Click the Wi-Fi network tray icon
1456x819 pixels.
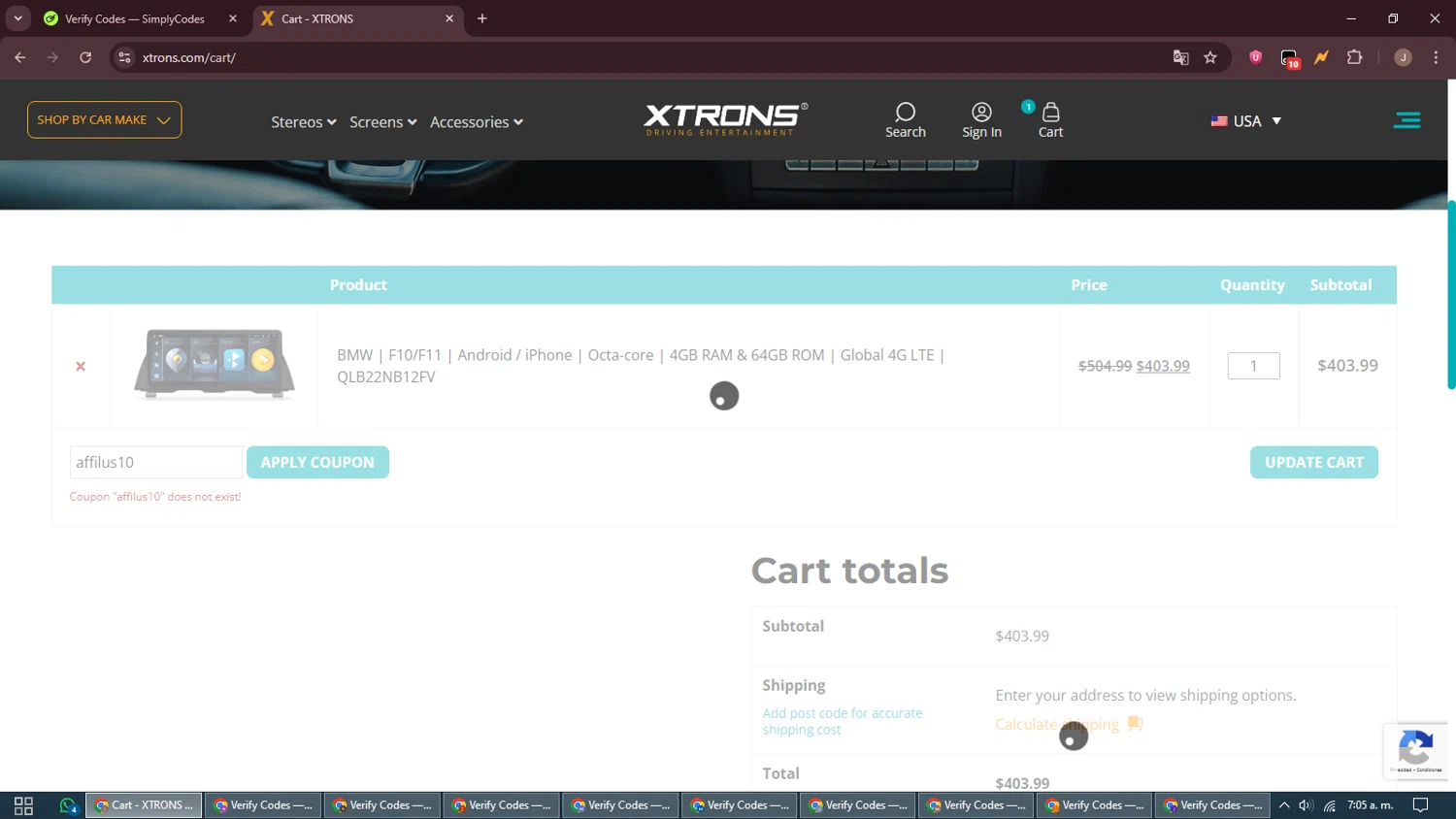click(1330, 805)
